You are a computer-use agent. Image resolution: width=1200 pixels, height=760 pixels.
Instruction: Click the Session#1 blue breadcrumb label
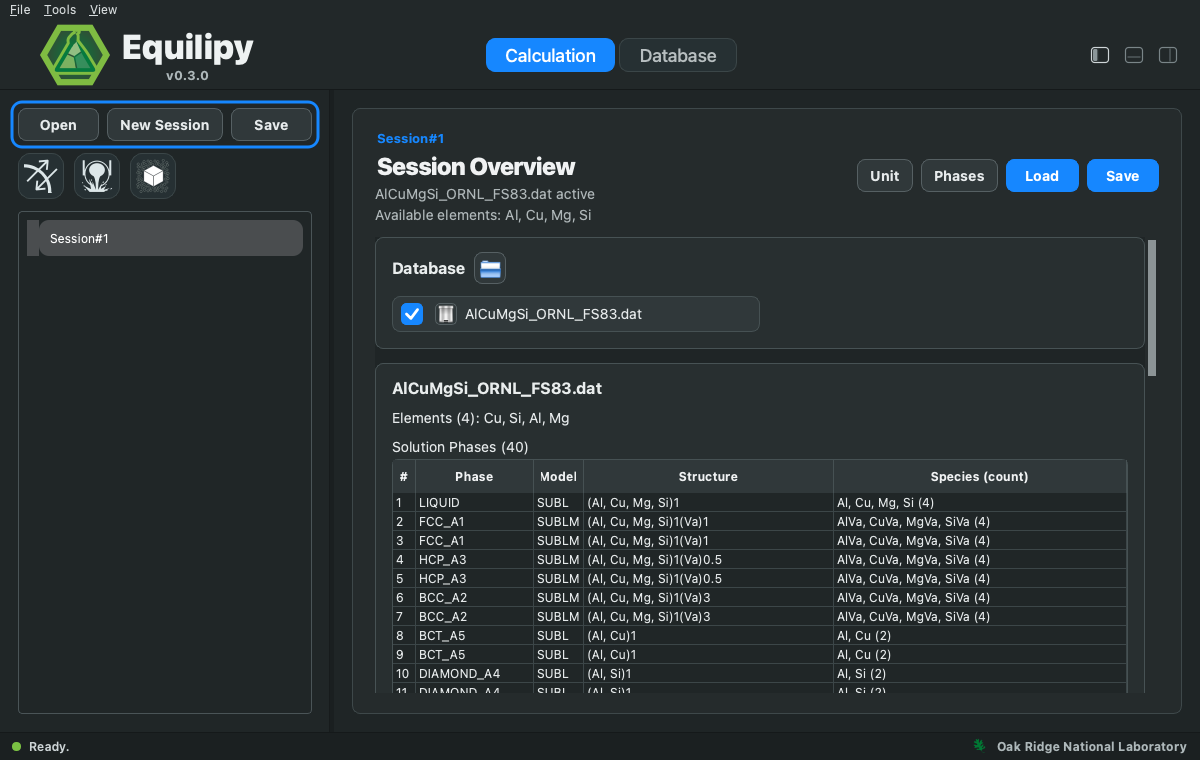(410, 138)
